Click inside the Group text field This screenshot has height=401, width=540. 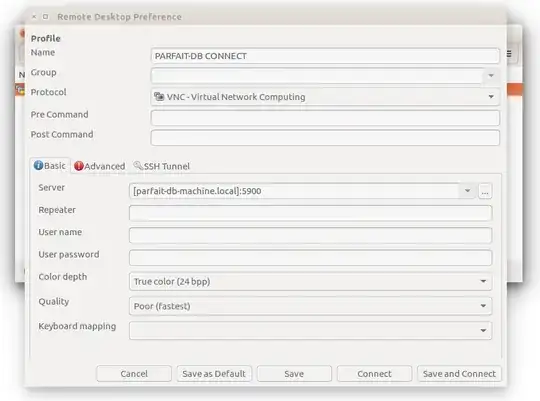coord(317,75)
